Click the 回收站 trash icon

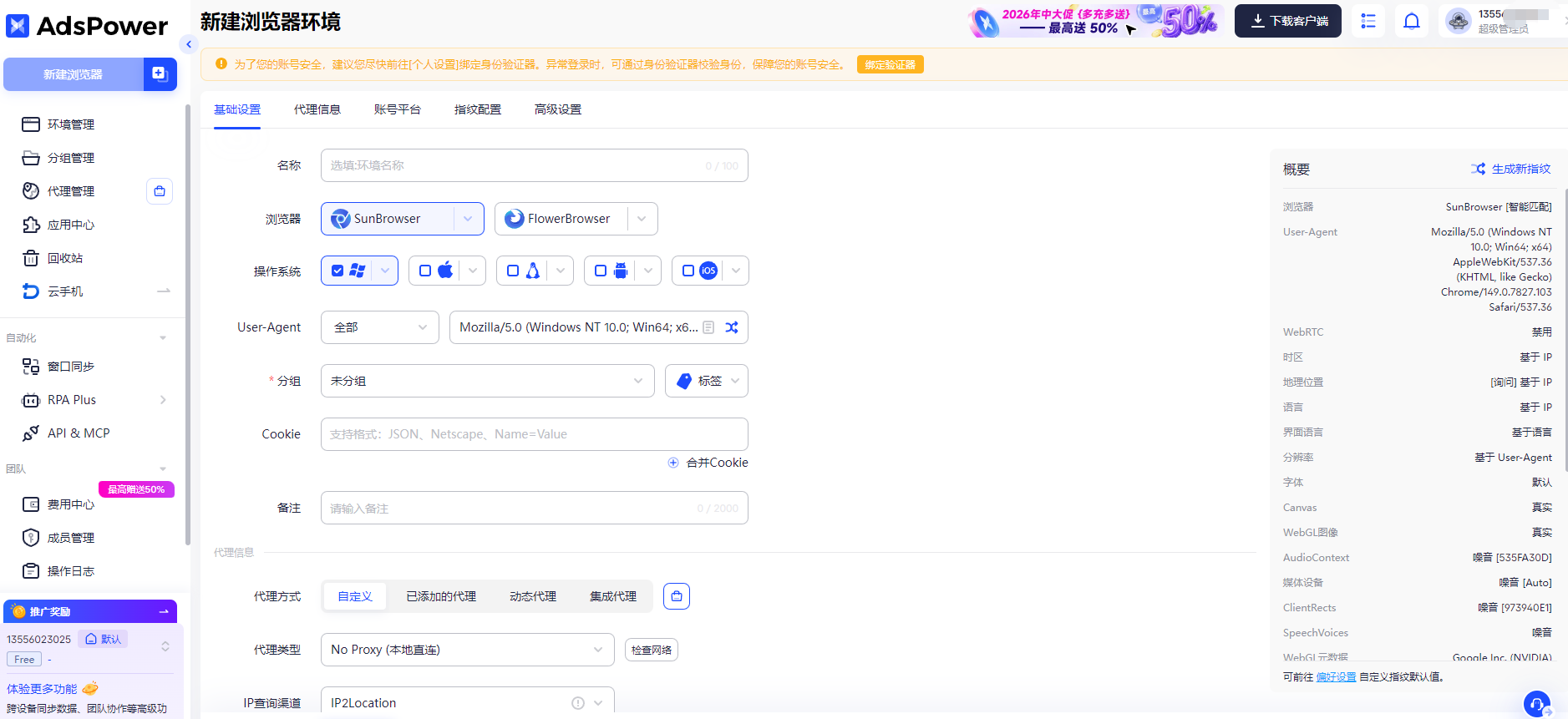tap(31, 258)
